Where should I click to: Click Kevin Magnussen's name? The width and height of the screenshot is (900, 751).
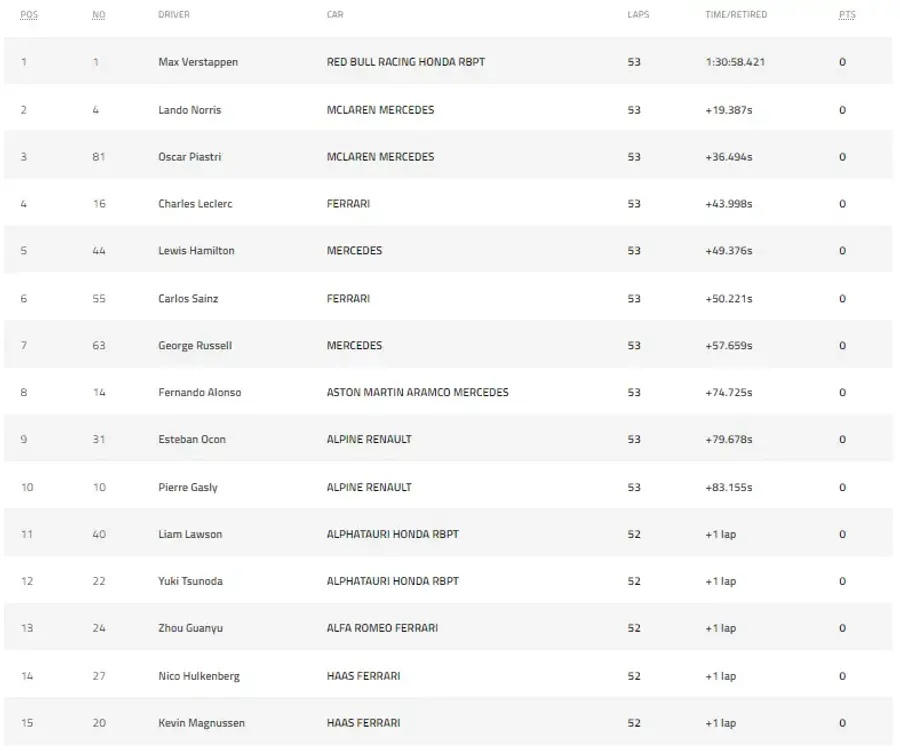coord(201,723)
